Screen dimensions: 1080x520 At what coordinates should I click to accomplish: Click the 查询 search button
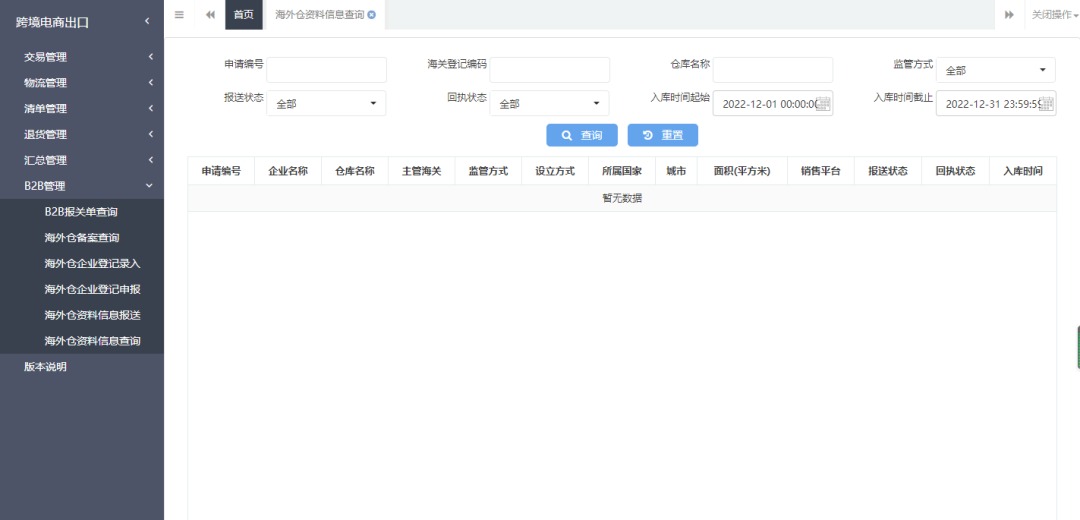pos(581,135)
